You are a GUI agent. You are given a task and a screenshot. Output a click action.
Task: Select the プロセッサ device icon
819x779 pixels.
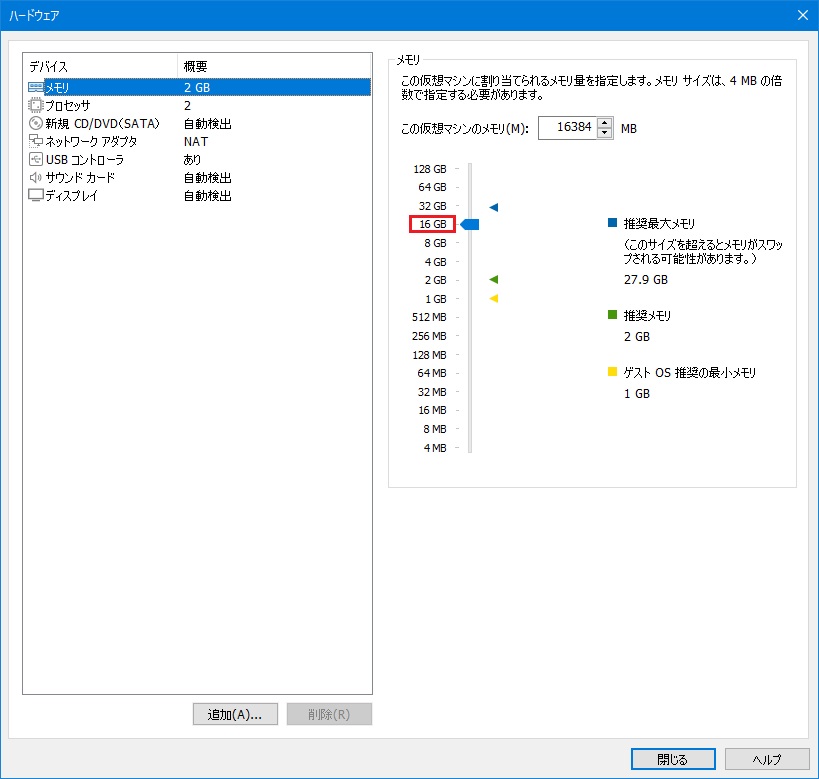(x=36, y=106)
